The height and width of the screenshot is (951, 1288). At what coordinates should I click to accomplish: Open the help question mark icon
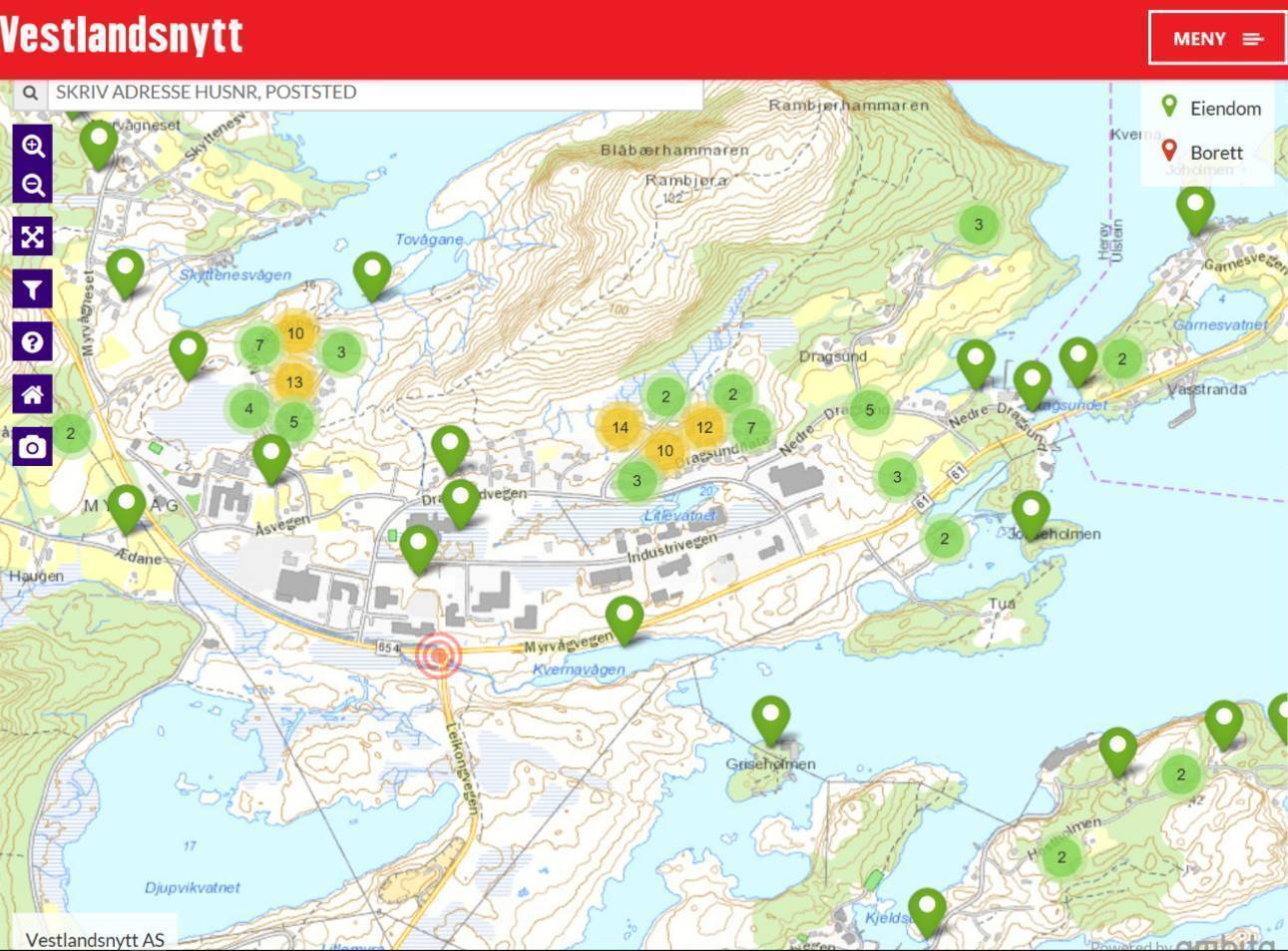(x=32, y=342)
